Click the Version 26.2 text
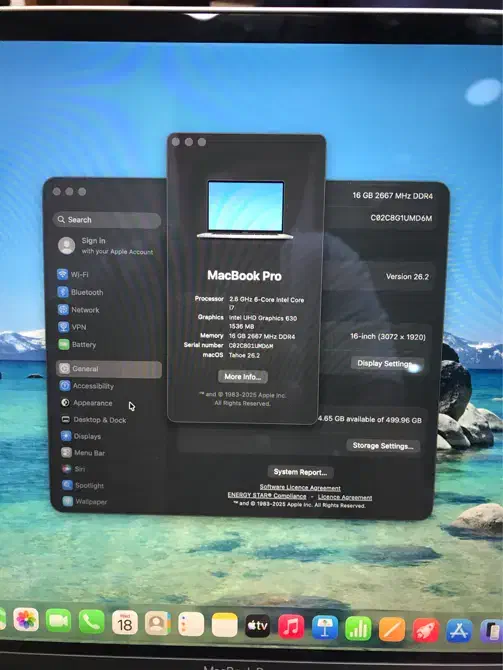 [x=407, y=276]
